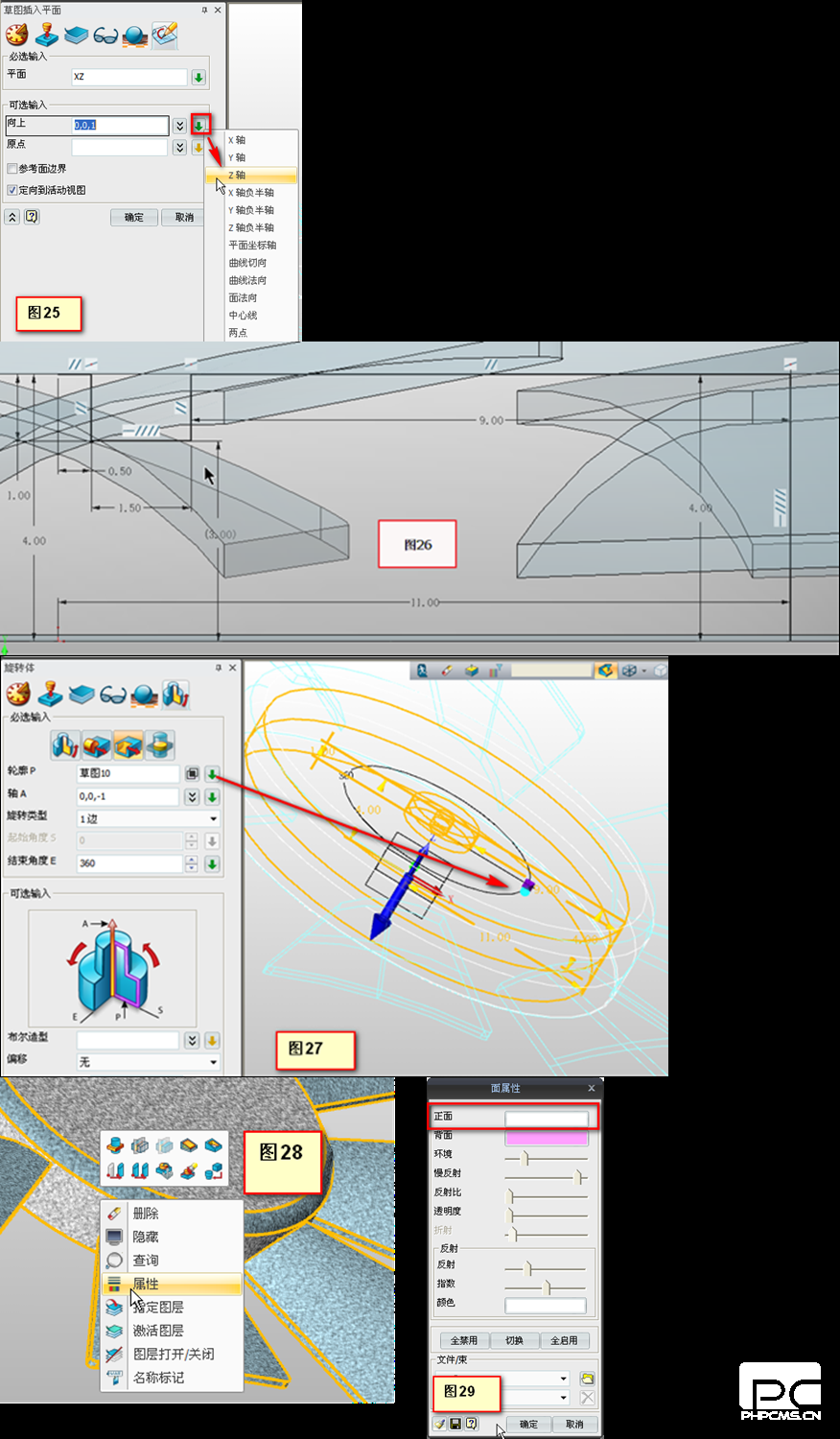Click the 全禁用 button
This screenshot has width=840, height=1439.
point(464,1340)
